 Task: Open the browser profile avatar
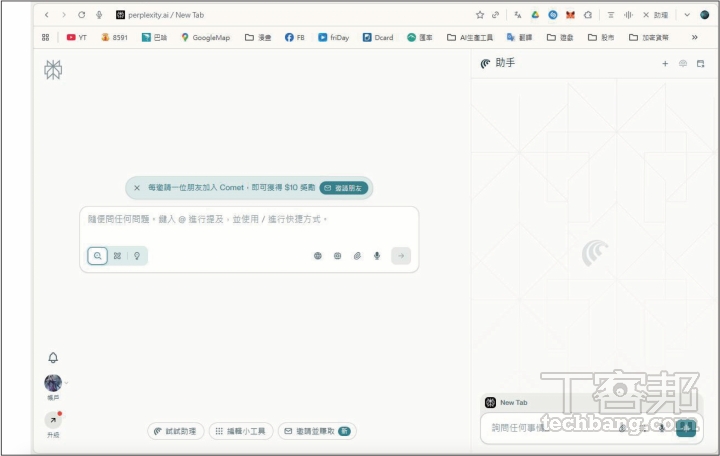[x=704, y=15]
